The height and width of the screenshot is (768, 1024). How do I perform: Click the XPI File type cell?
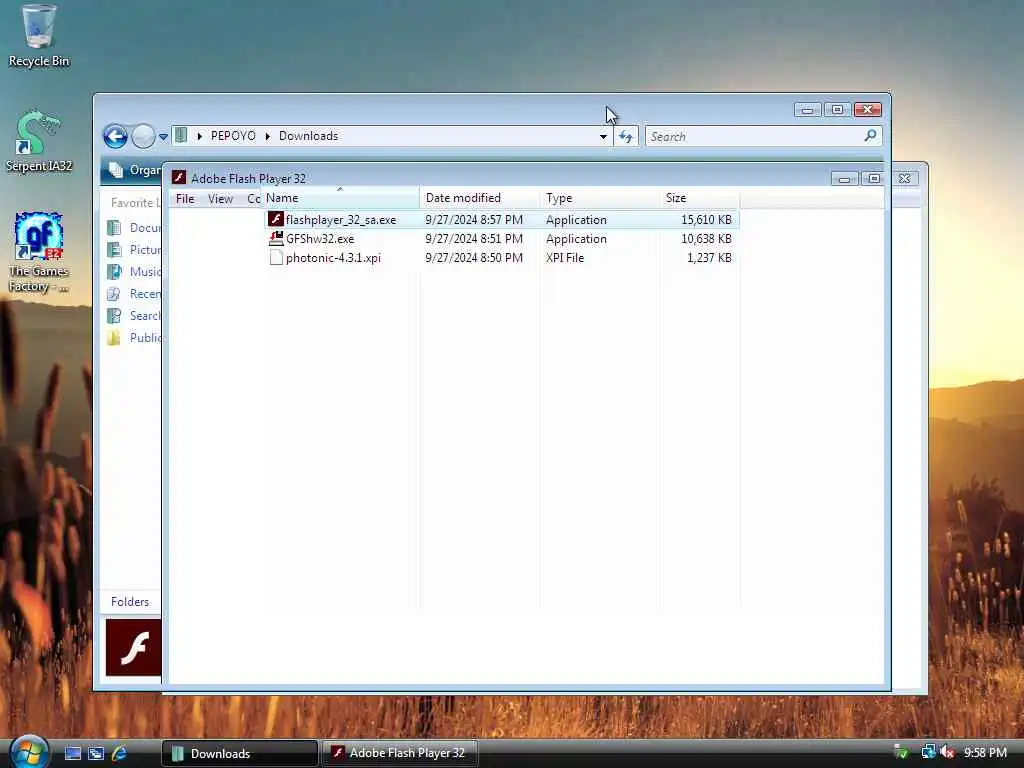click(x=565, y=258)
